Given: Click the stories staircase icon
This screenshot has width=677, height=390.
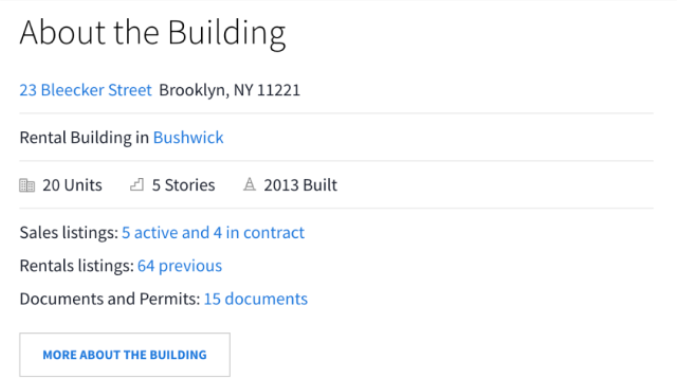Looking at the screenshot, I should point(137,185).
